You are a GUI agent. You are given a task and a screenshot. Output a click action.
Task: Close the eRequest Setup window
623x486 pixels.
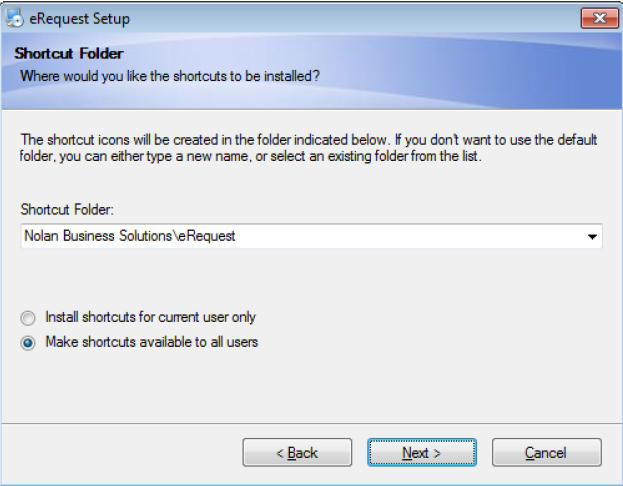(599, 18)
